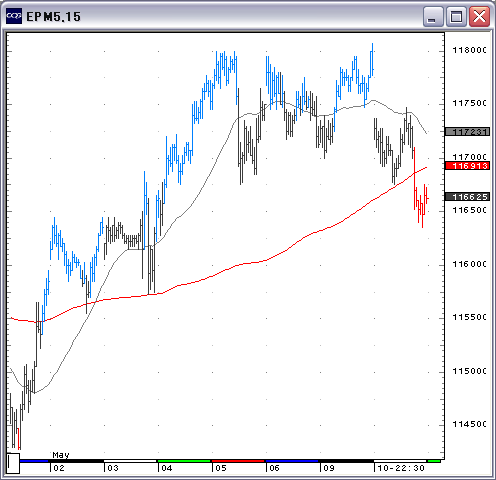Click the gray 117231 price marker

pos(467,132)
